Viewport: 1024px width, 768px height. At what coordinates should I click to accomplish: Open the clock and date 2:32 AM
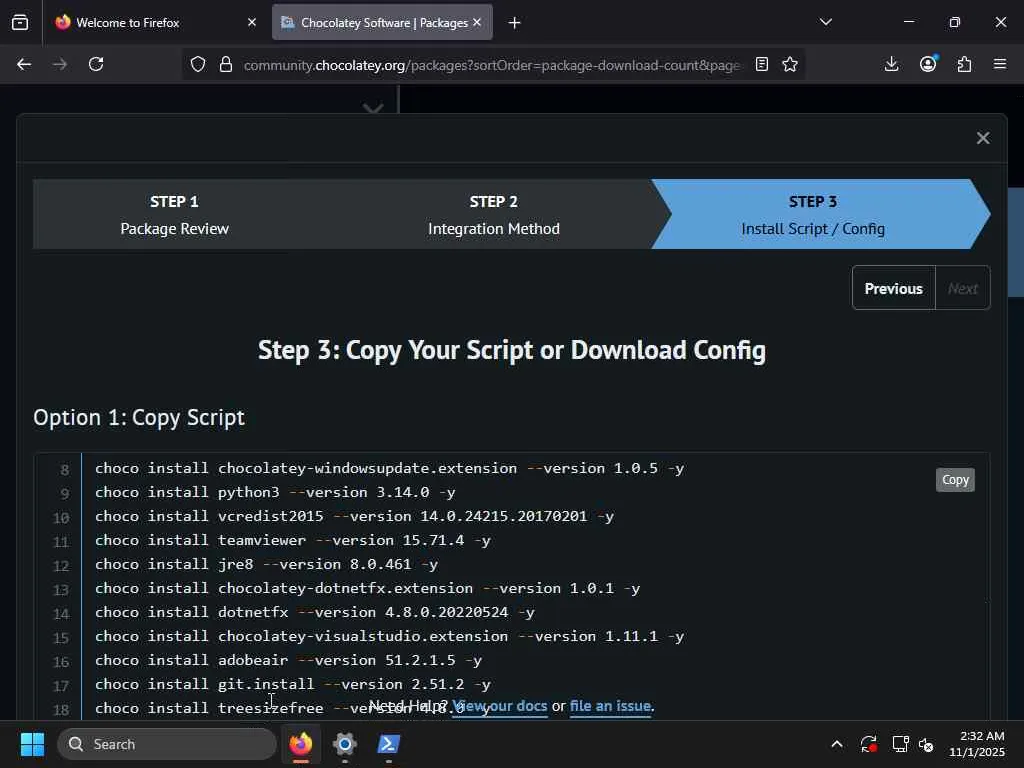(977, 744)
